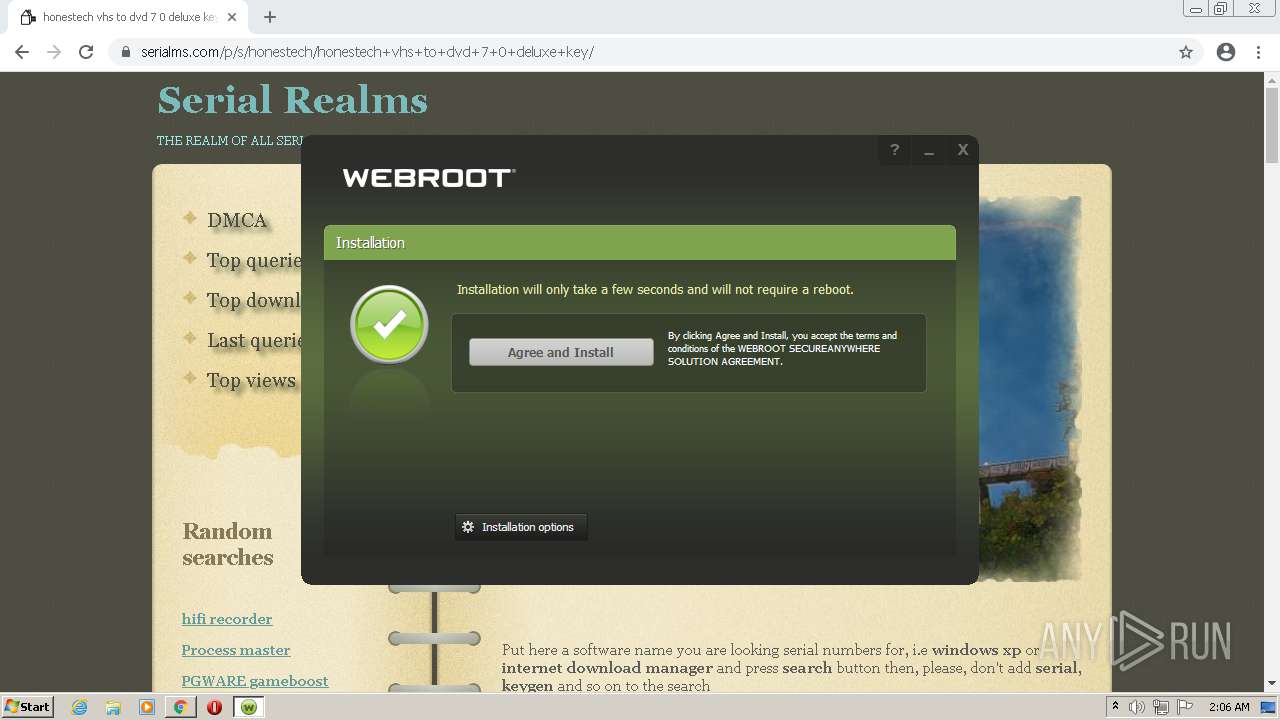Open the red Opera taskbar icon
The height and width of the screenshot is (720, 1280).
point(214,707)
